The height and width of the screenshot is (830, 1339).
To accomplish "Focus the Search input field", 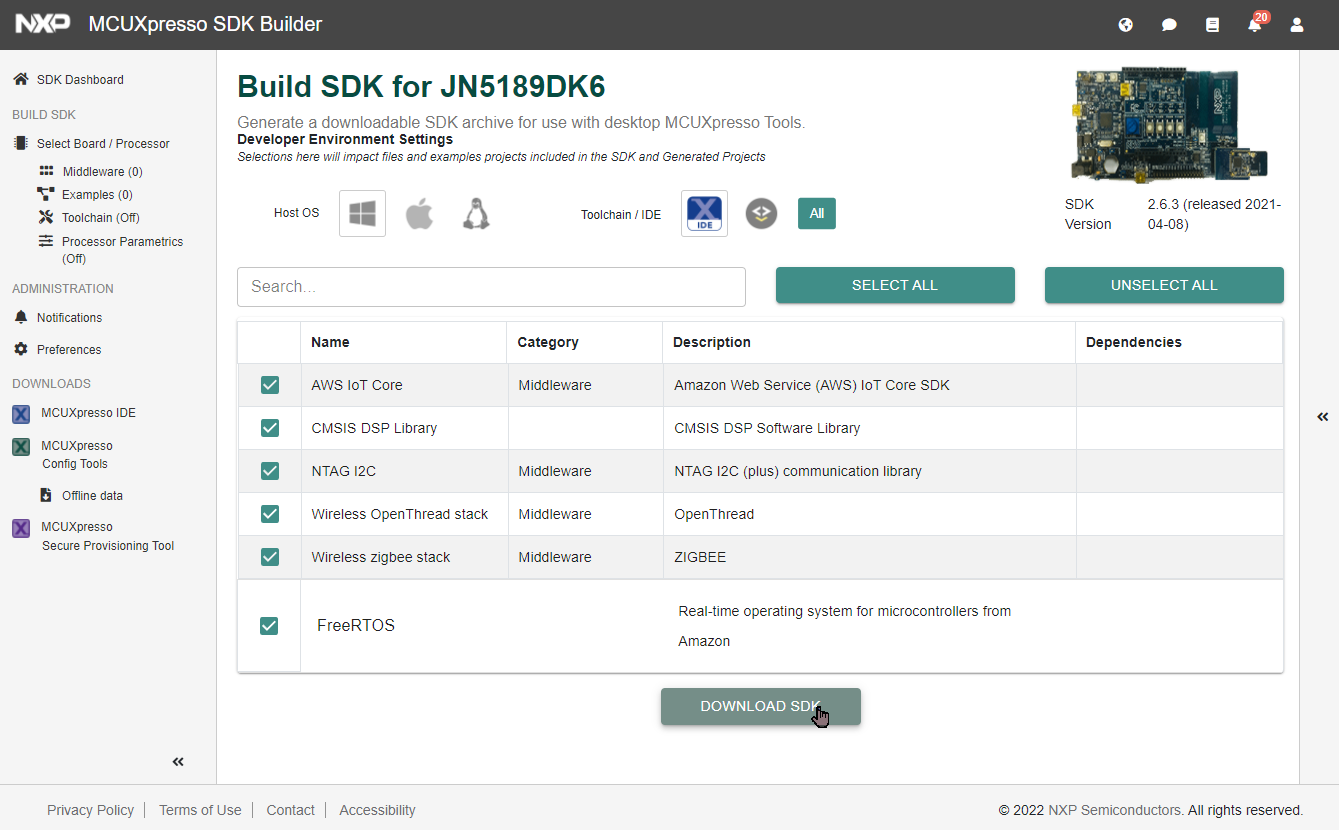I will (x=491, y=287).
